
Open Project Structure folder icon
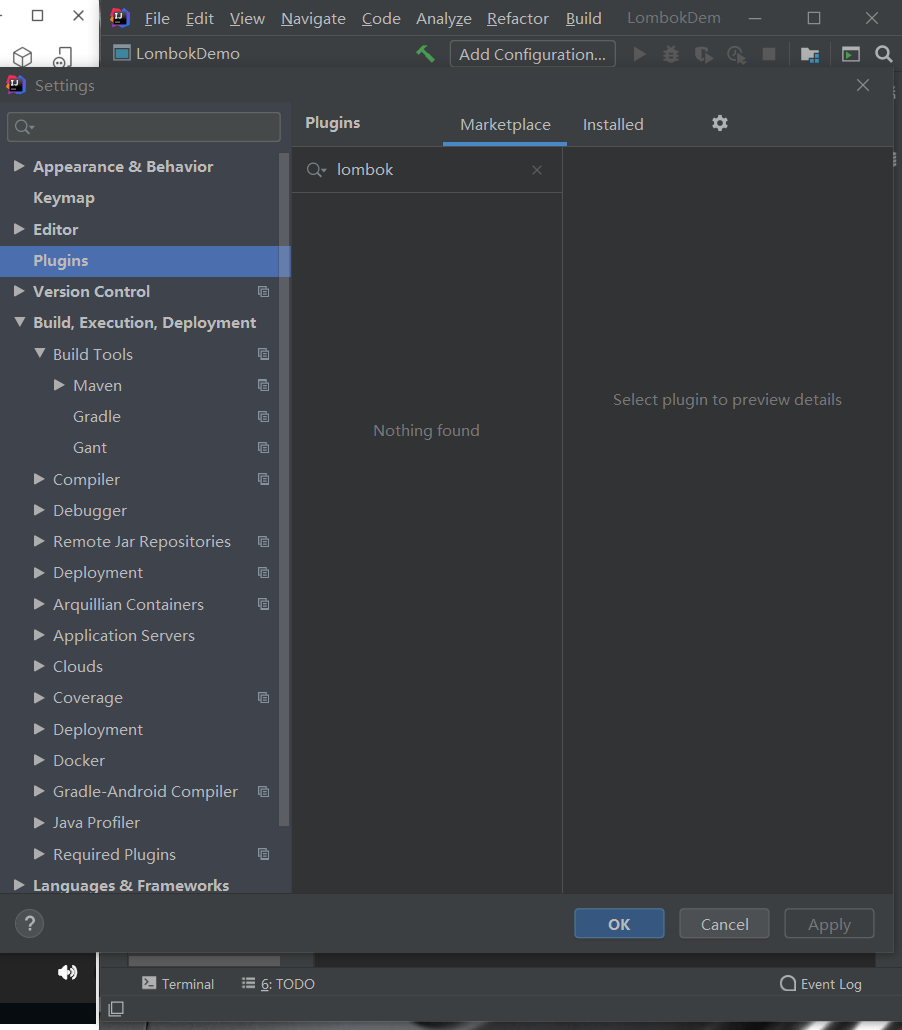pyautogui.click(x=809, y=54)
